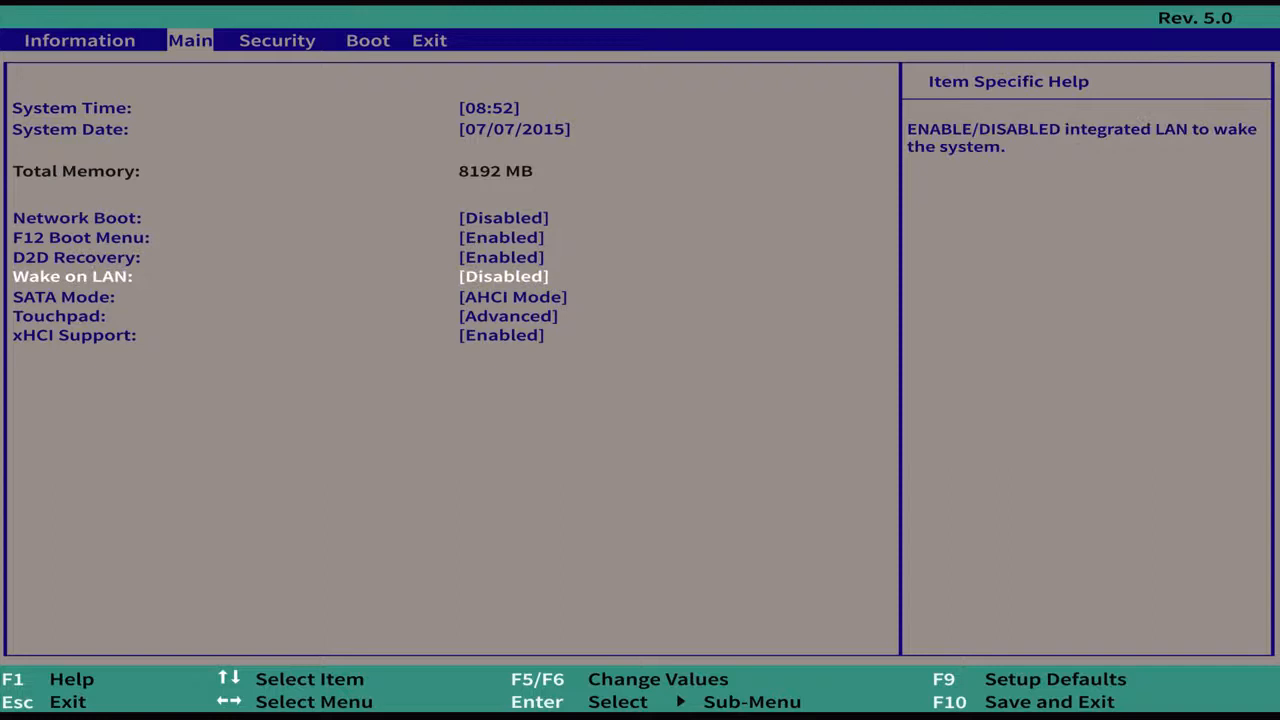This screenshot has width=1280, height=720.
Task: Go to the Boot tab
Action: [x=368, y=41]
